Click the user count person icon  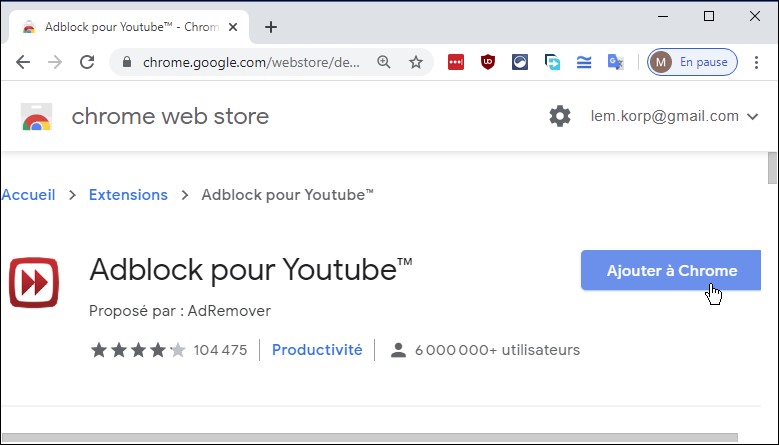click(x=398, y=350)
